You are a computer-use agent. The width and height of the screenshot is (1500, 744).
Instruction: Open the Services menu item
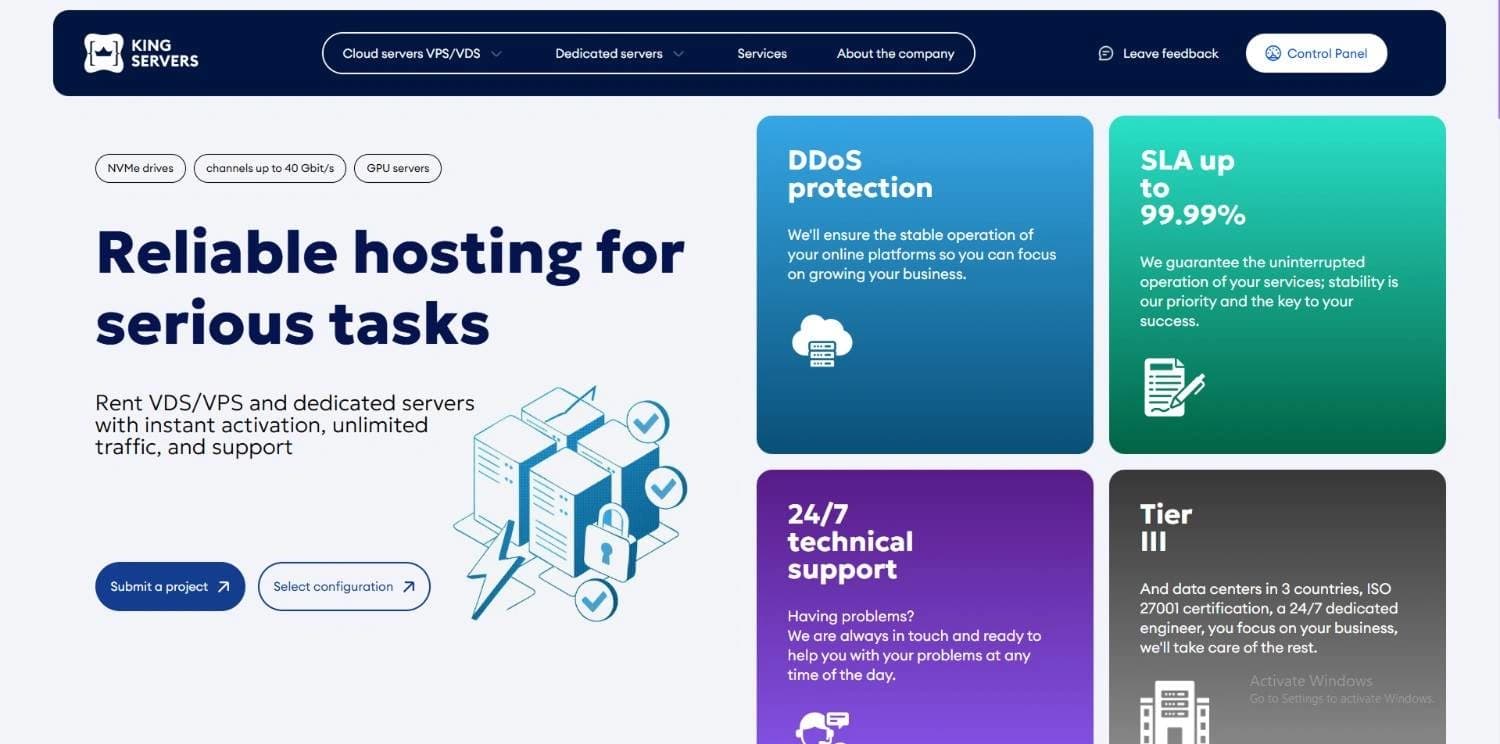pyautogui.click(x=762, y=54)
